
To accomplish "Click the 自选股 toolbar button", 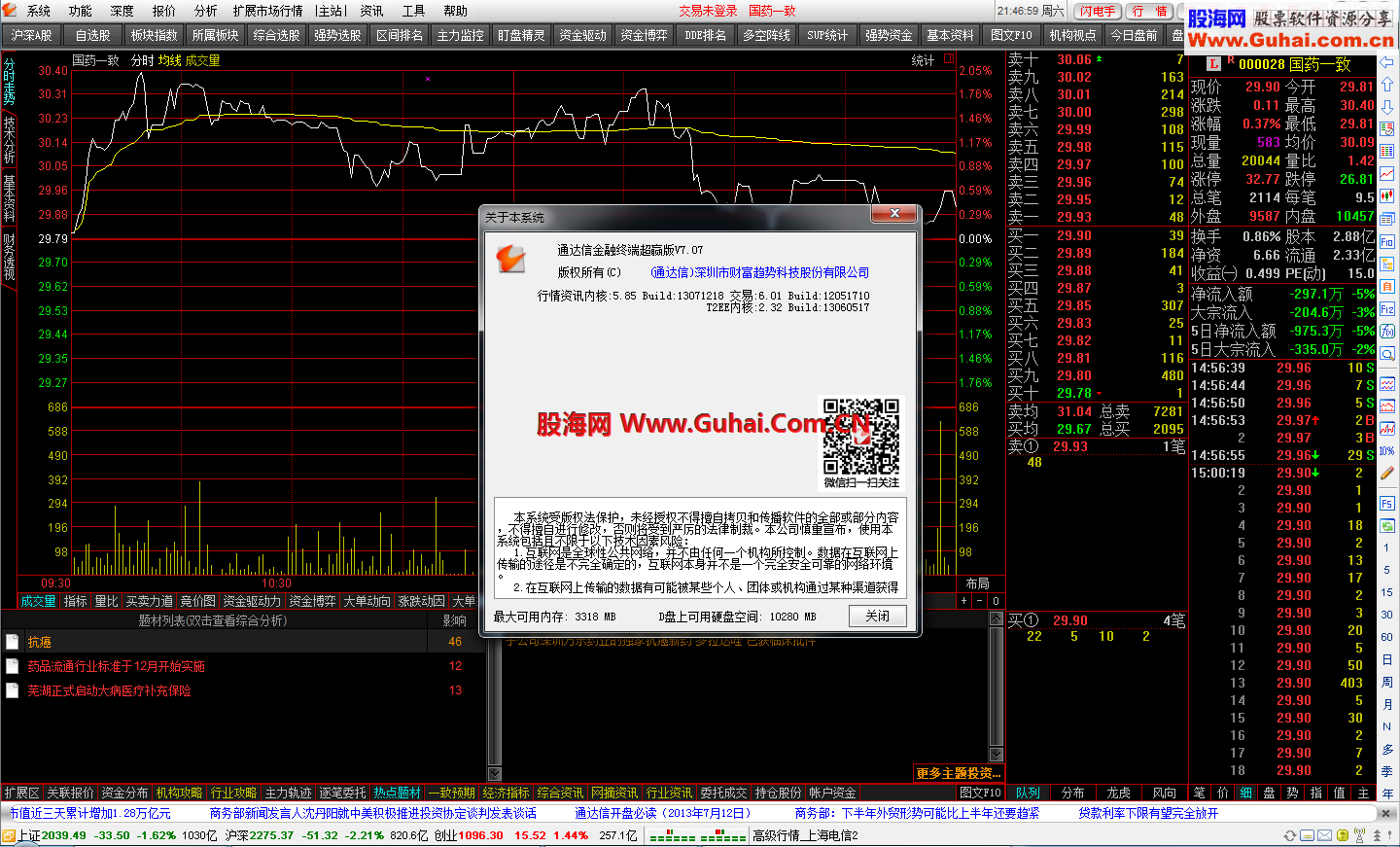I will [x=93, y=35].
